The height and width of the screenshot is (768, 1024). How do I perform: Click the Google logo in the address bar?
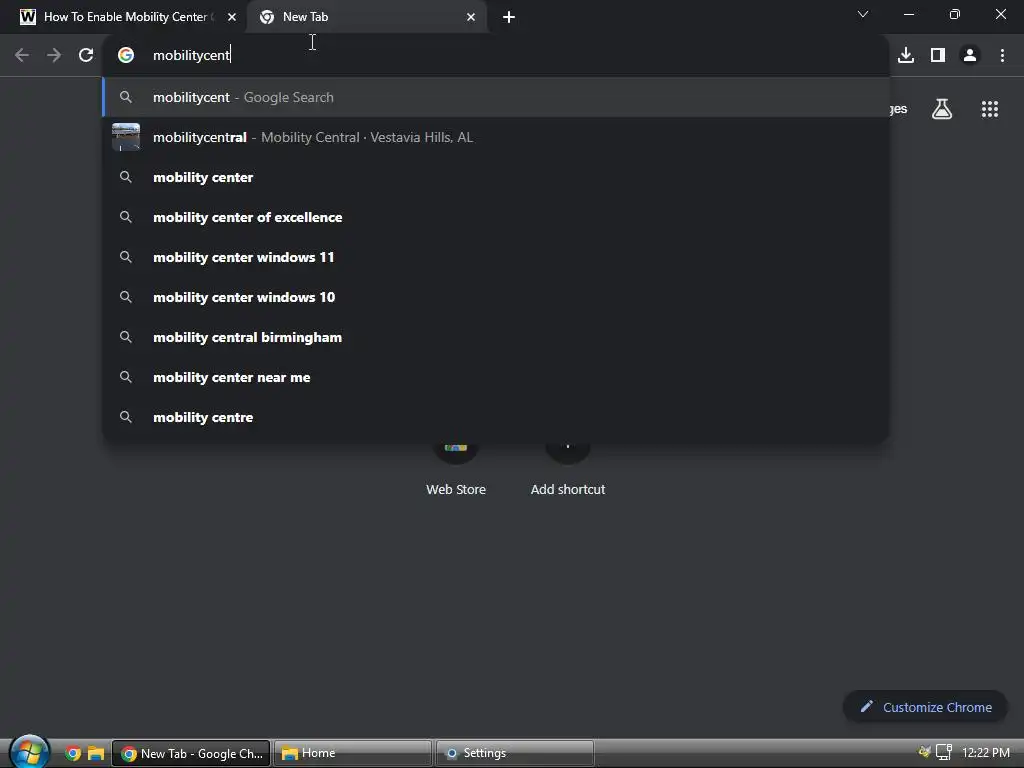tap(126, 56)
